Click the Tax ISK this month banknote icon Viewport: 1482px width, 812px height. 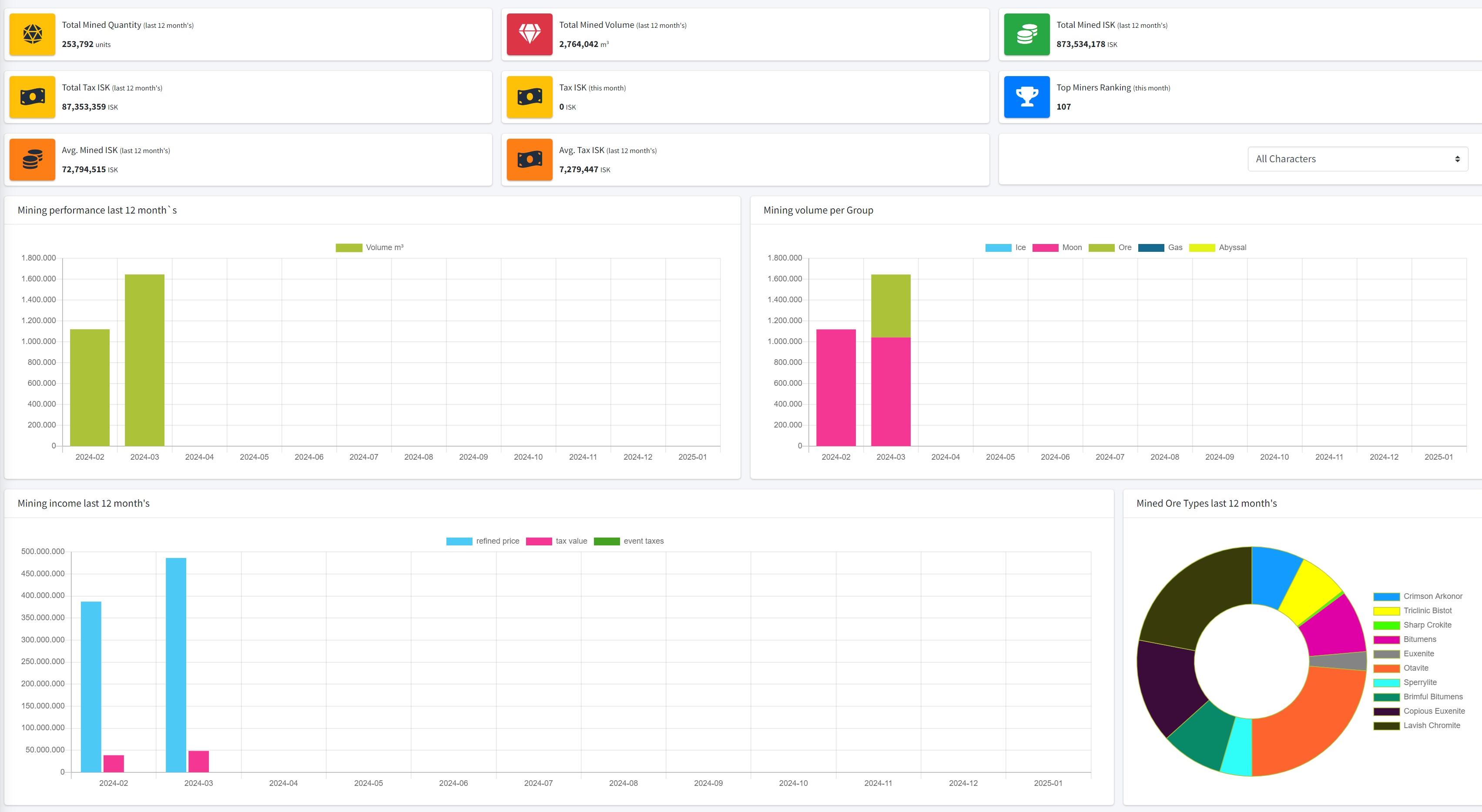(x=529, y=97)
